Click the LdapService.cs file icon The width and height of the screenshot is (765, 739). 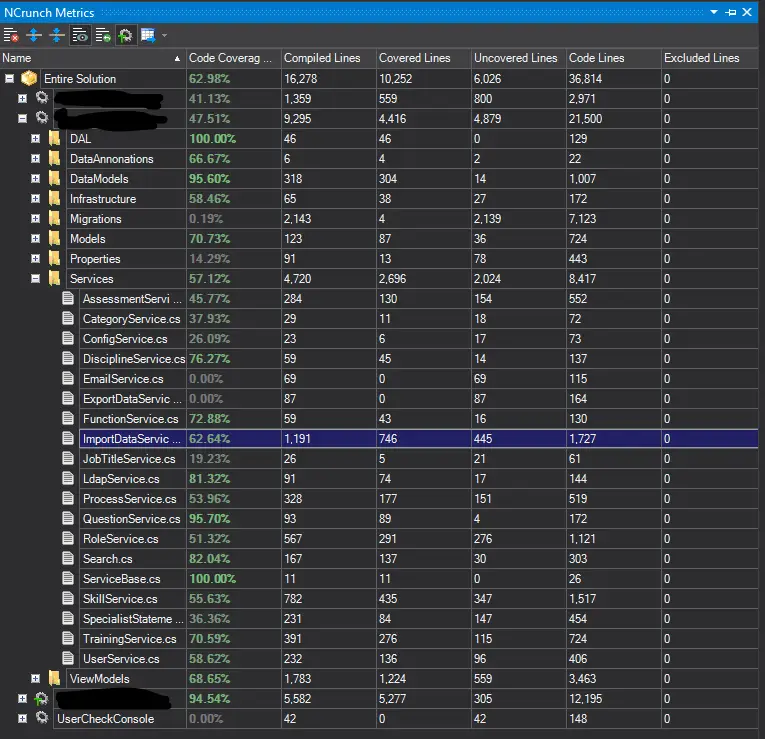click(x=68, y=479)
